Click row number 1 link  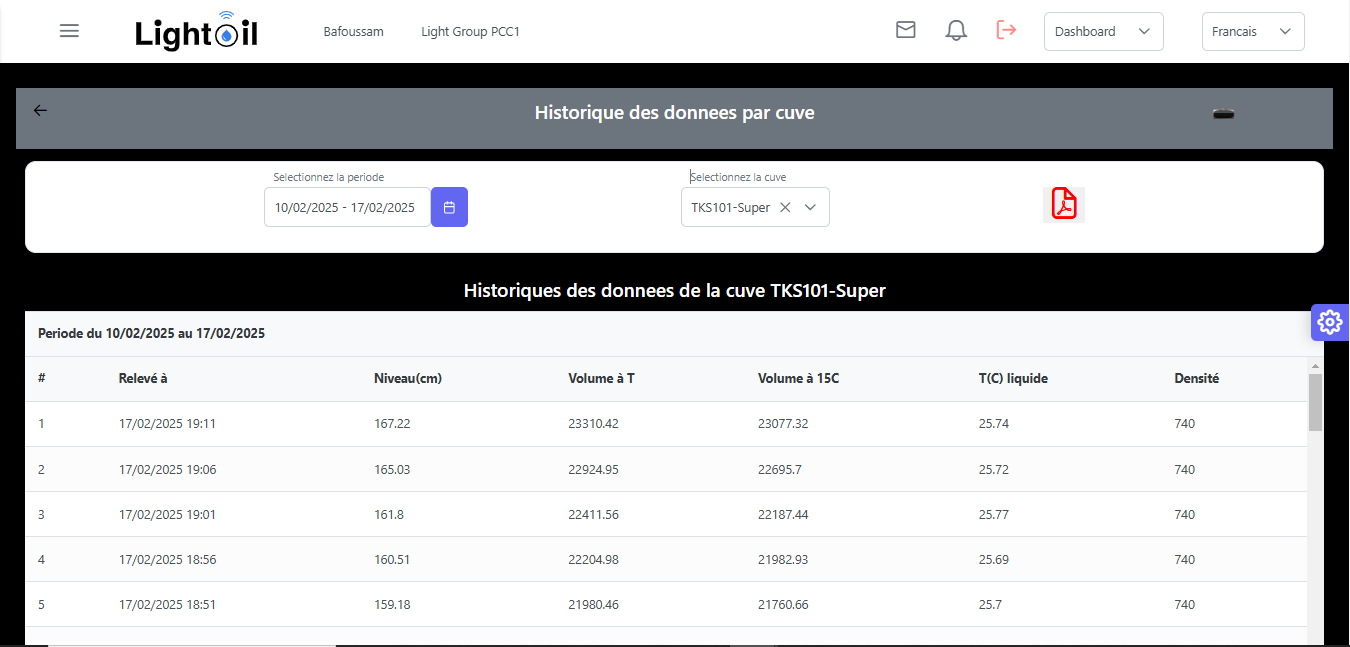click(41, 424)
